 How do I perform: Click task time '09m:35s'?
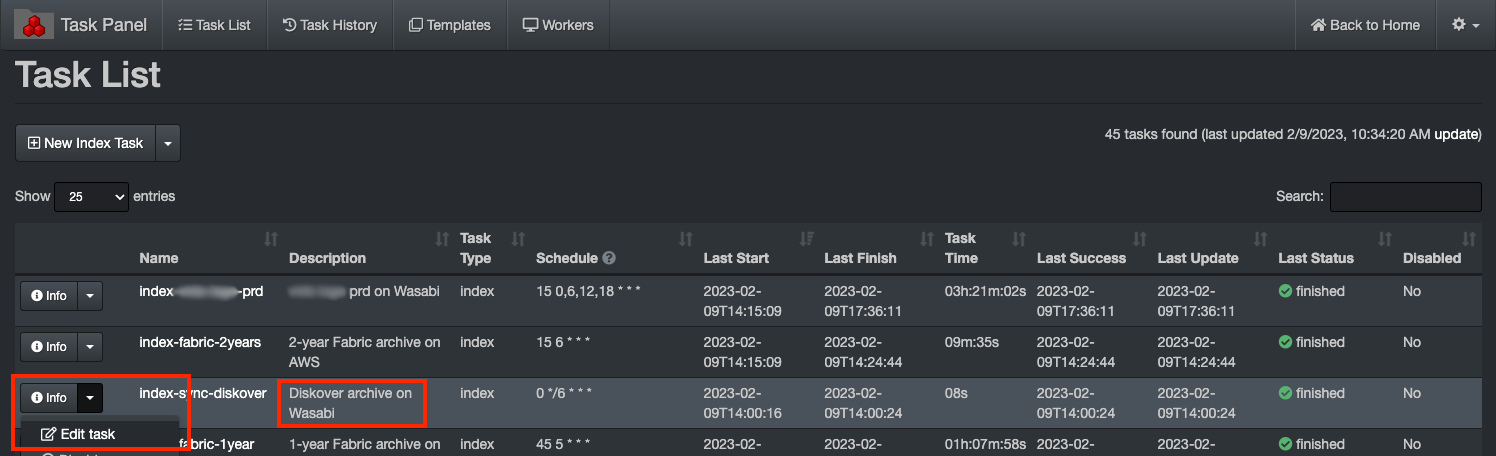(x=973, y=342)
